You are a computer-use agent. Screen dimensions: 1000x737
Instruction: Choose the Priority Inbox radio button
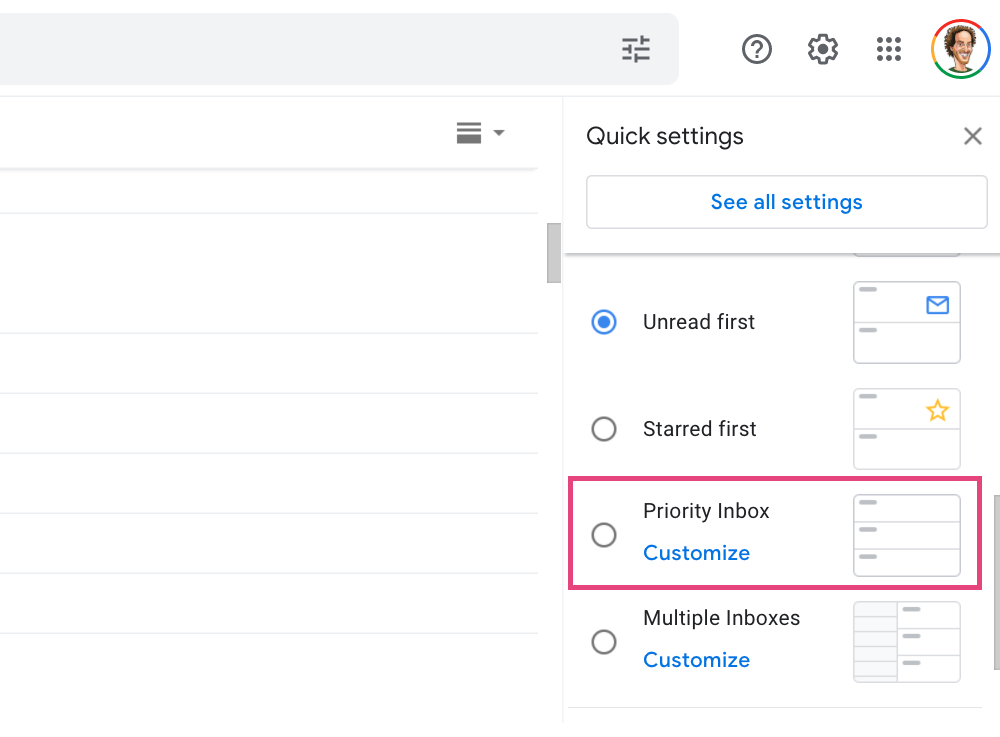(x=604, y=535)
